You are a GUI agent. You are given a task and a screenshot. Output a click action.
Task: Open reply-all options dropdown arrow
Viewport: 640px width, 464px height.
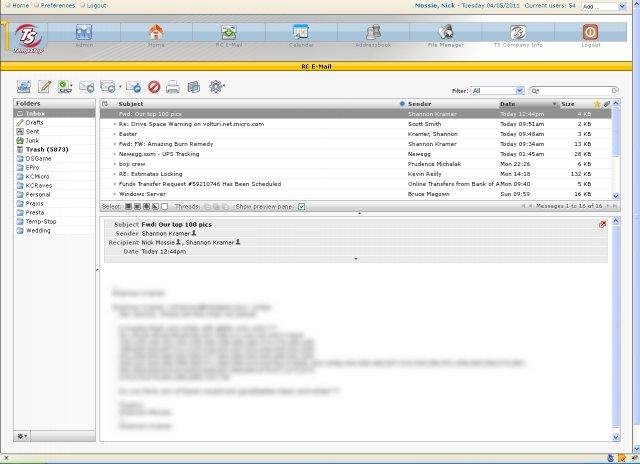click(120, 87)
